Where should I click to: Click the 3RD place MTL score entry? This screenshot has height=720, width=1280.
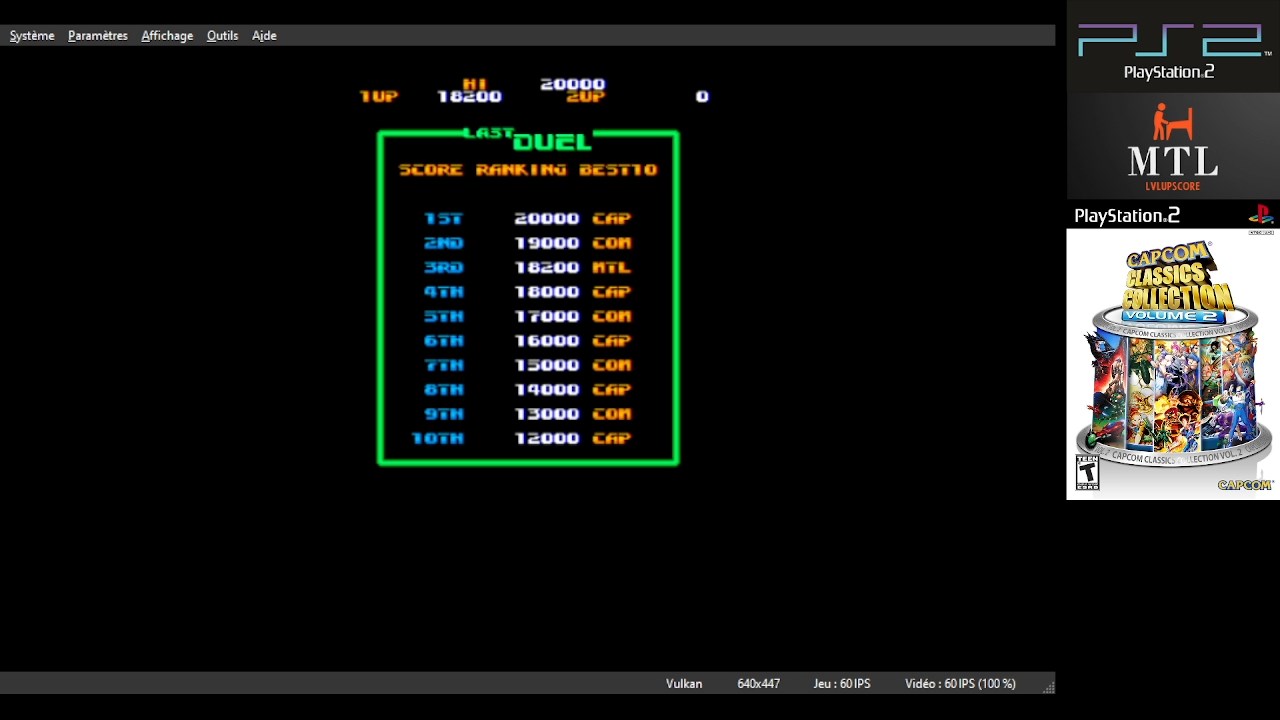tap(527, 268)
